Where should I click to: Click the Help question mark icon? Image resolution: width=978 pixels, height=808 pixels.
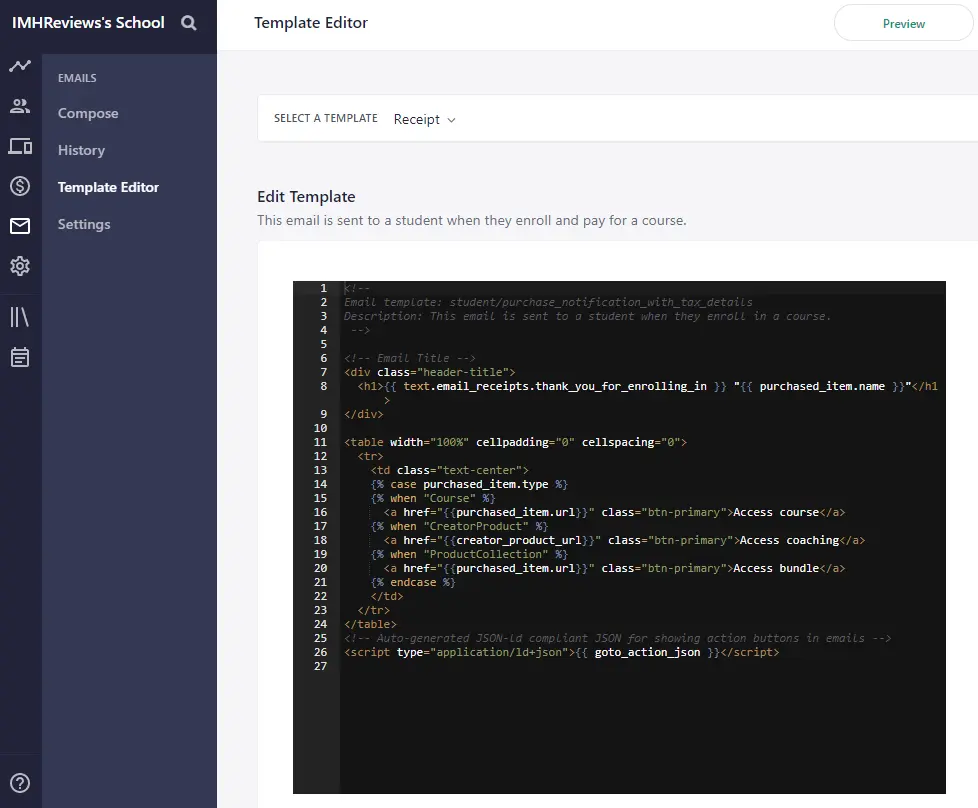20,783
